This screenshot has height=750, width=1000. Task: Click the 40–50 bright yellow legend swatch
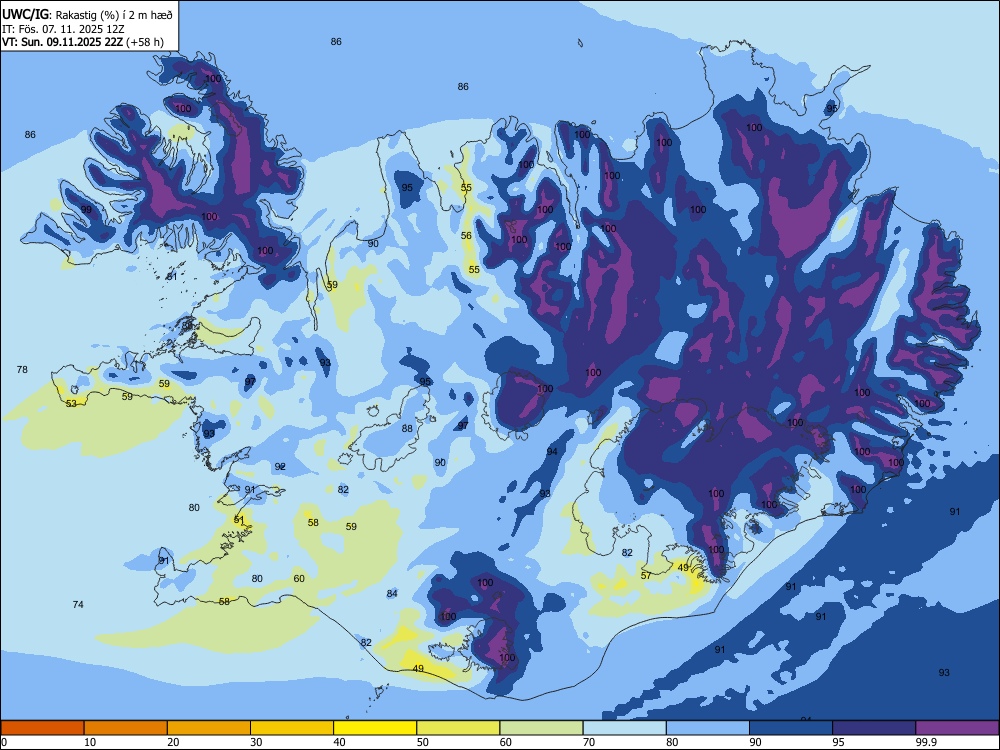point(375,728)
